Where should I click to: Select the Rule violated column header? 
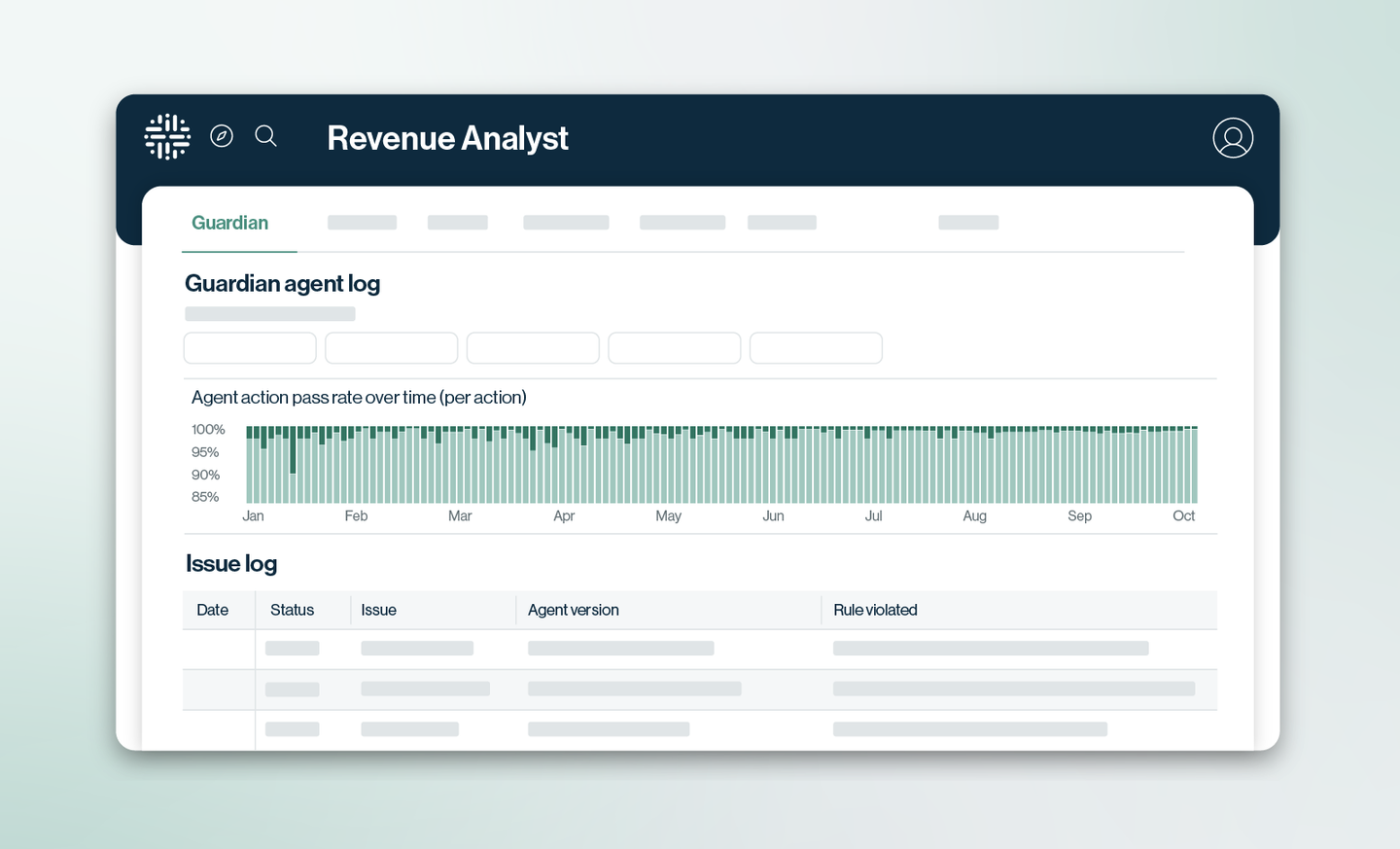(875, 610)
